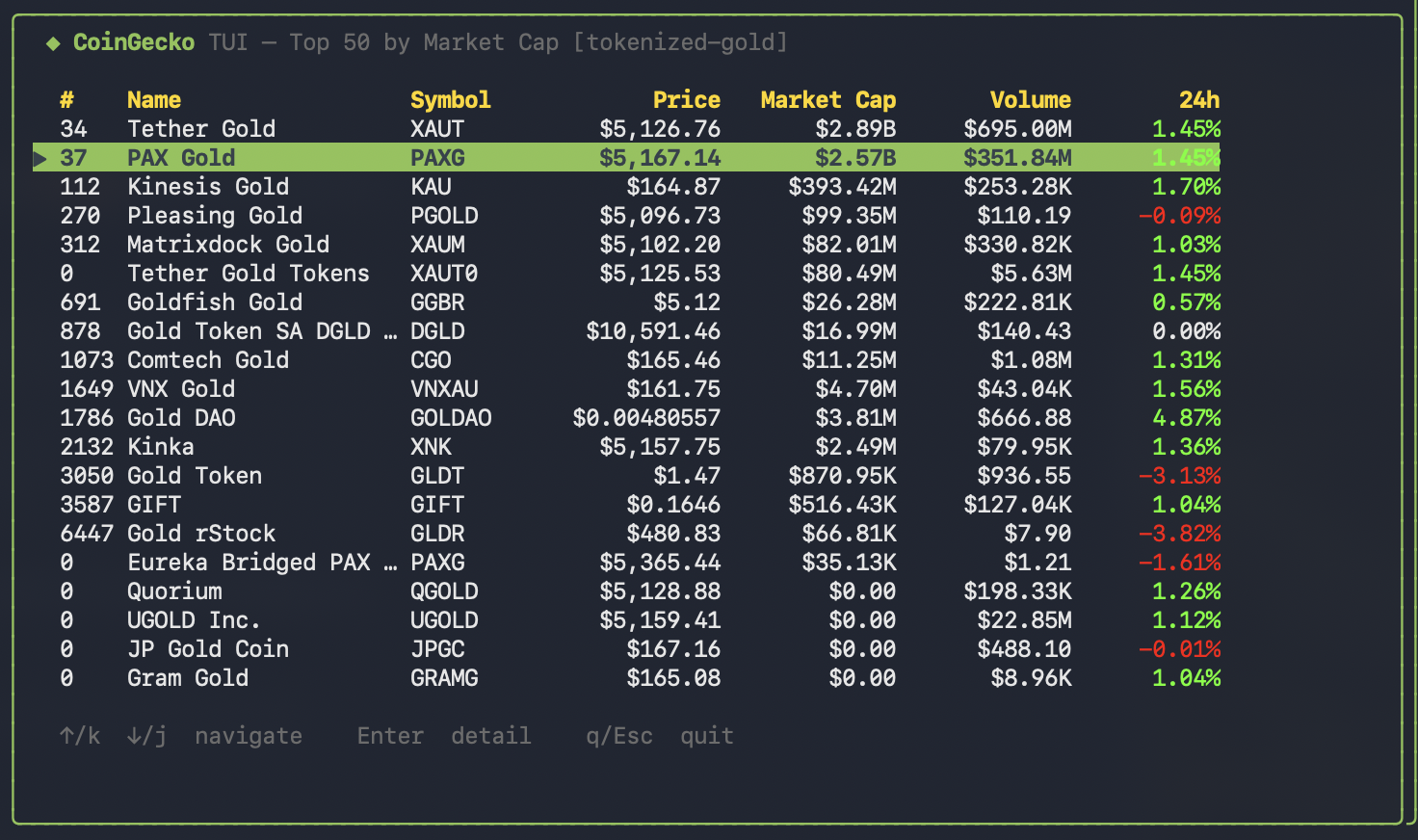
Task: Click the Symbol column header
Action: coord(450,100)
